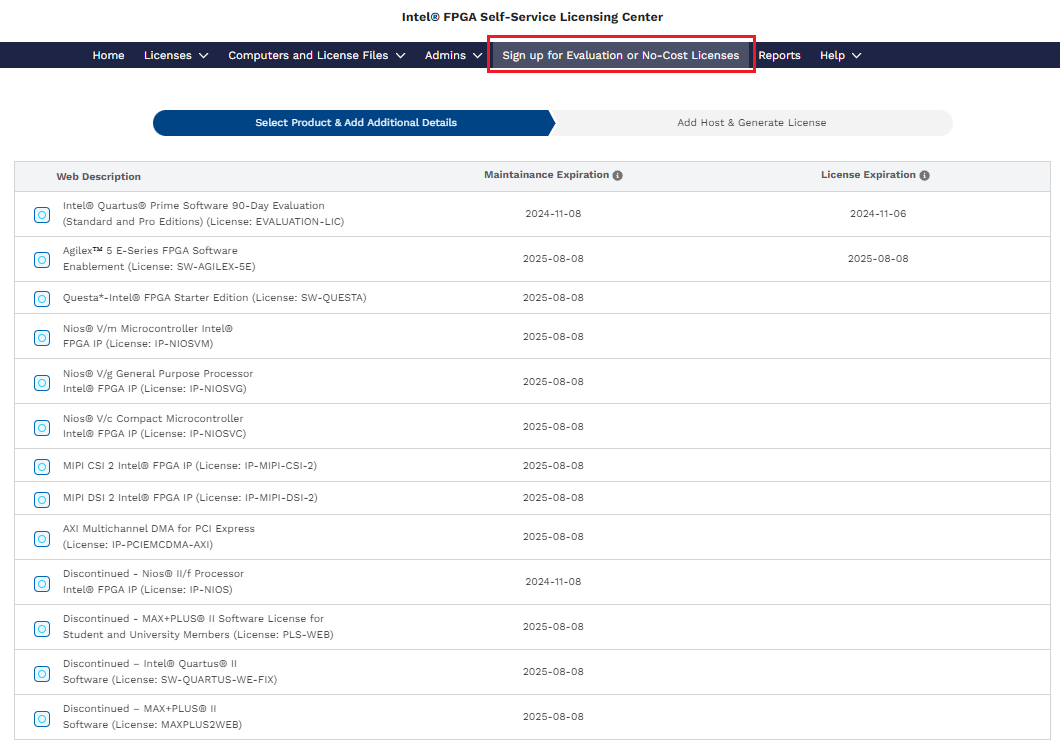Screen dimensions: 1060x752
Task: Select the AXI Multichannel DMA radio button
Action: (42, 538)
